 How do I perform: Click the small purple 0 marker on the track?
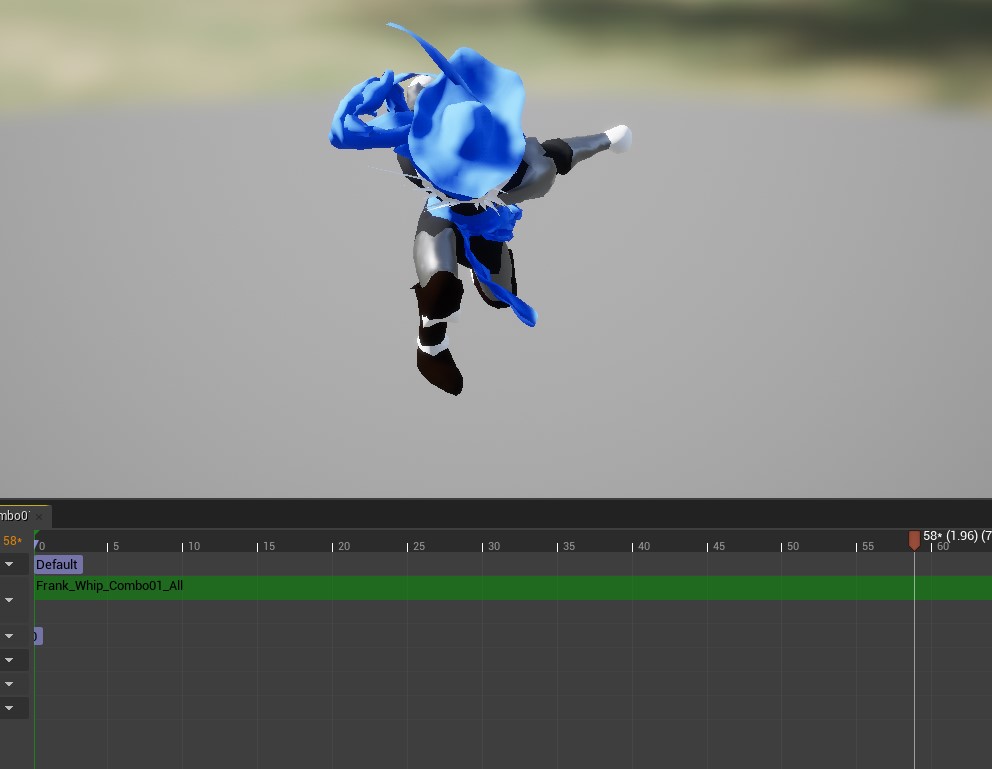click(x=36, y=636)
